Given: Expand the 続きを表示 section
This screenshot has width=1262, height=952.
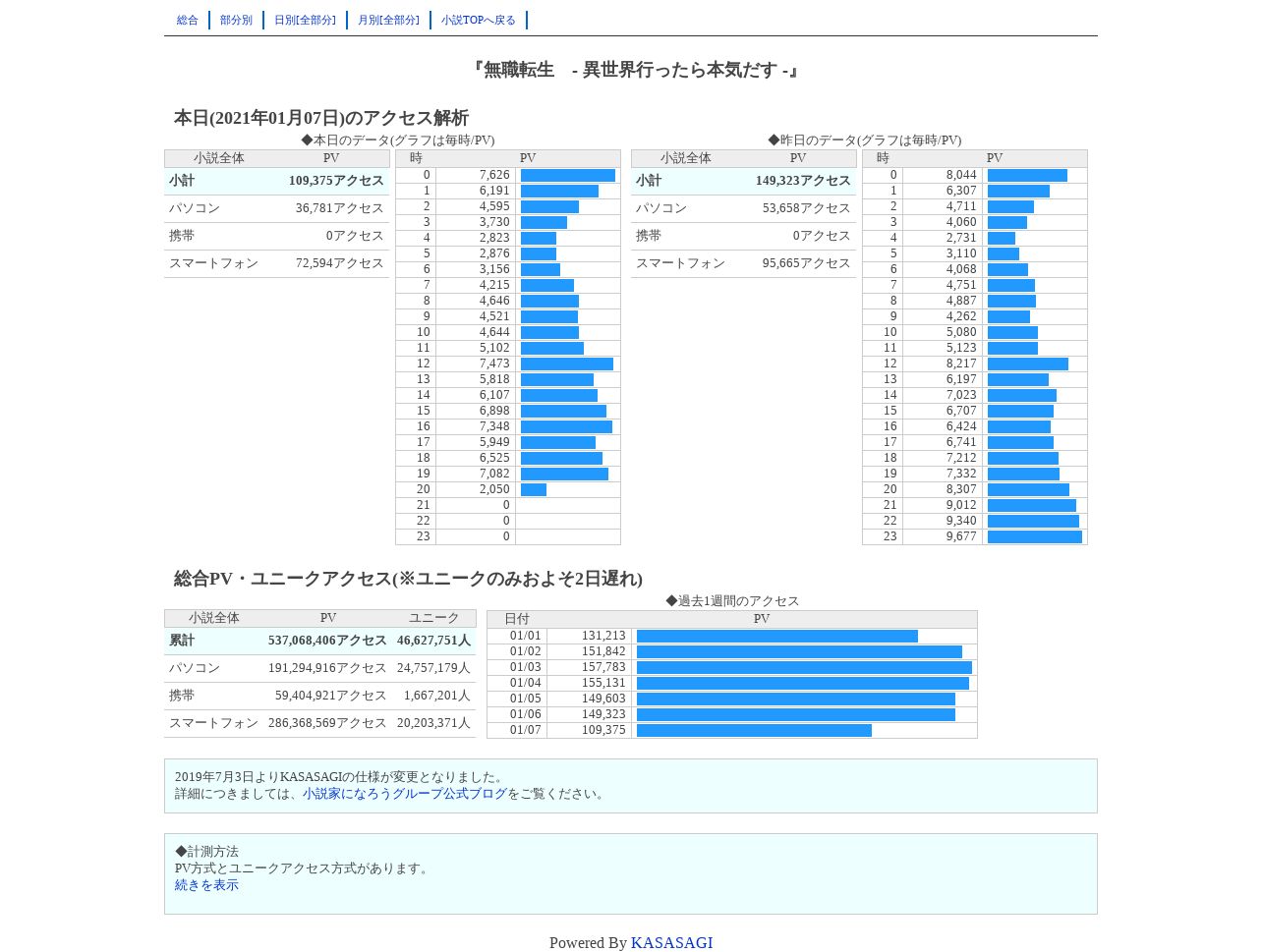Looking at the screenshot, I should pyautogui.click(x=206, y=885).
